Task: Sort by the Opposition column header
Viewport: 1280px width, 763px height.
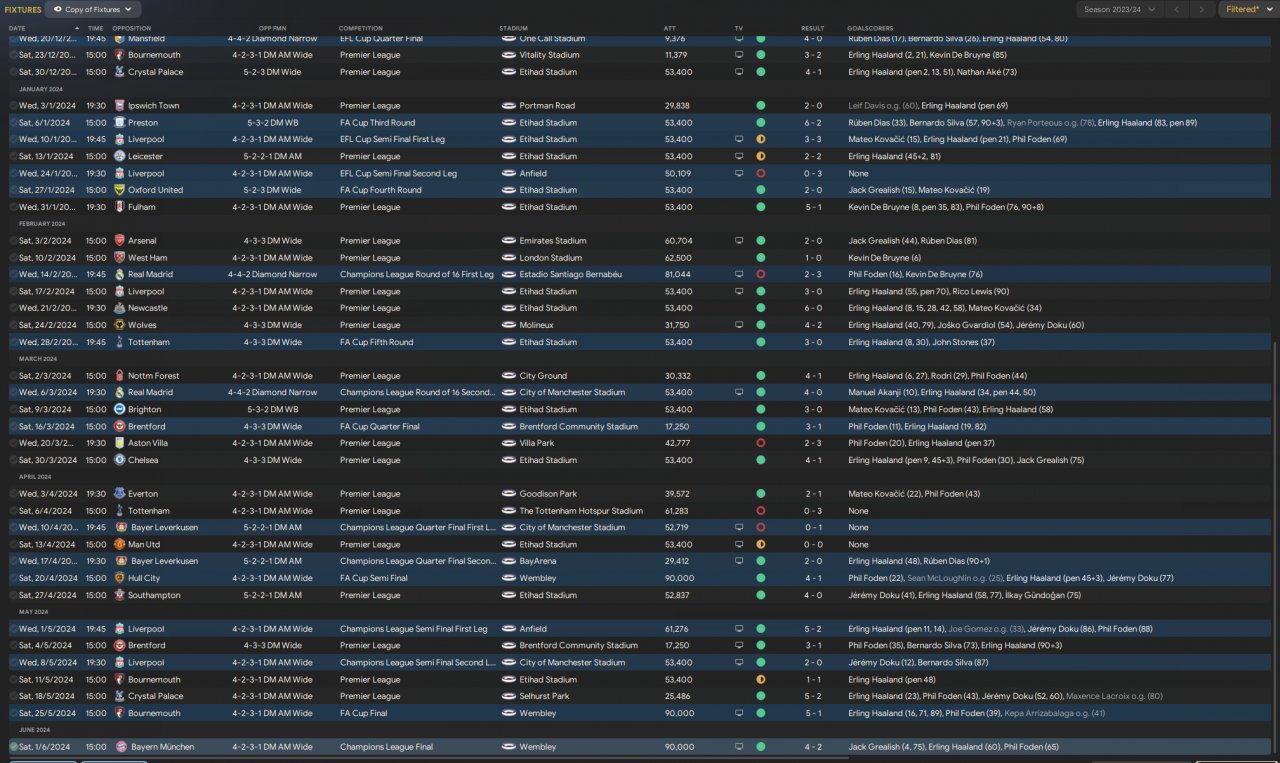Action: tap(132, 28)
